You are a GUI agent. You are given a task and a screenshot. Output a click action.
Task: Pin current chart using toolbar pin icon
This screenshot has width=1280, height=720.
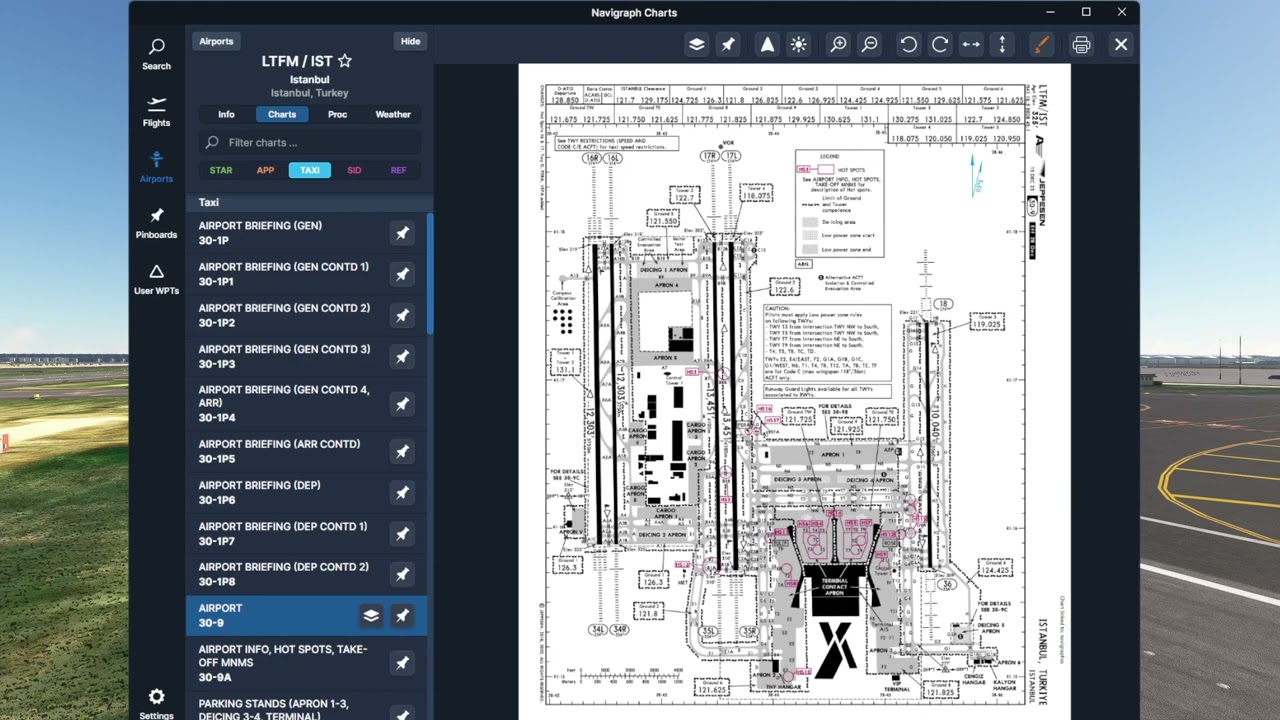728,45
